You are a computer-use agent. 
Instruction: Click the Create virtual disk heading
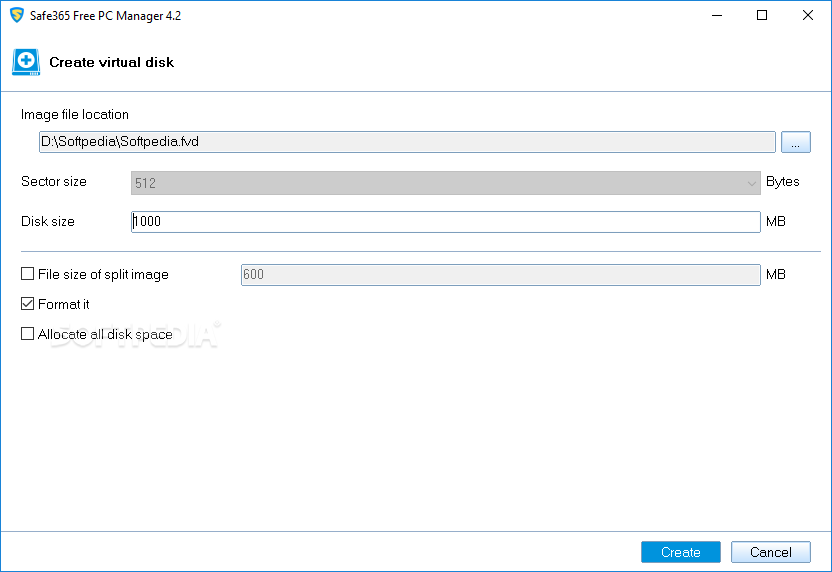(x=111, y=62)
